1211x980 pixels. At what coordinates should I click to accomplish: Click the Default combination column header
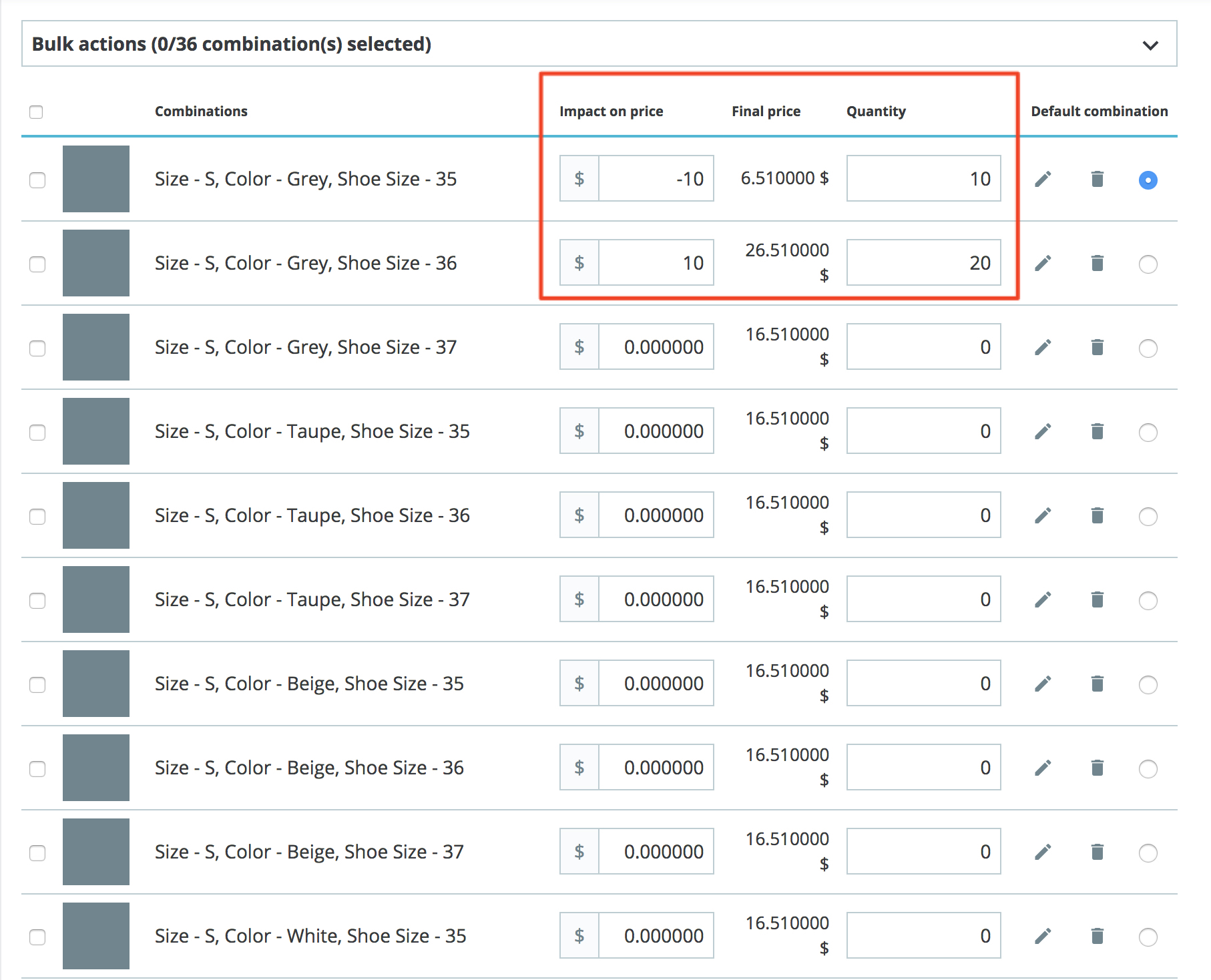pyautogui.click(x=1099, y=111)
